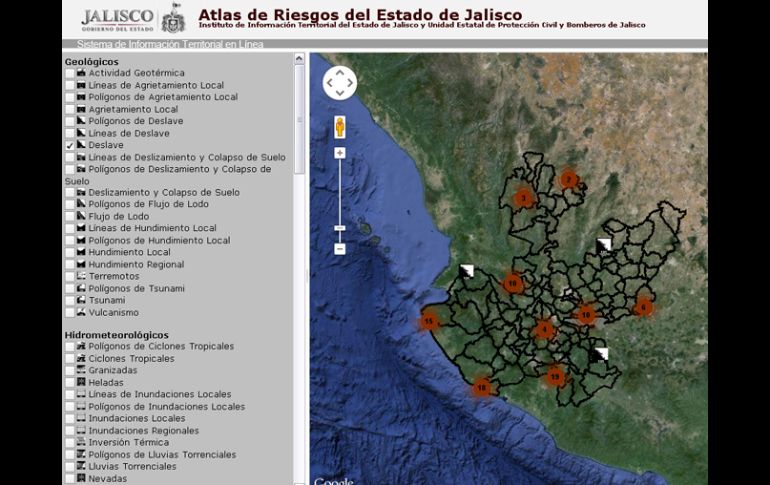Click the map pan navigation control

coord(339,83)
